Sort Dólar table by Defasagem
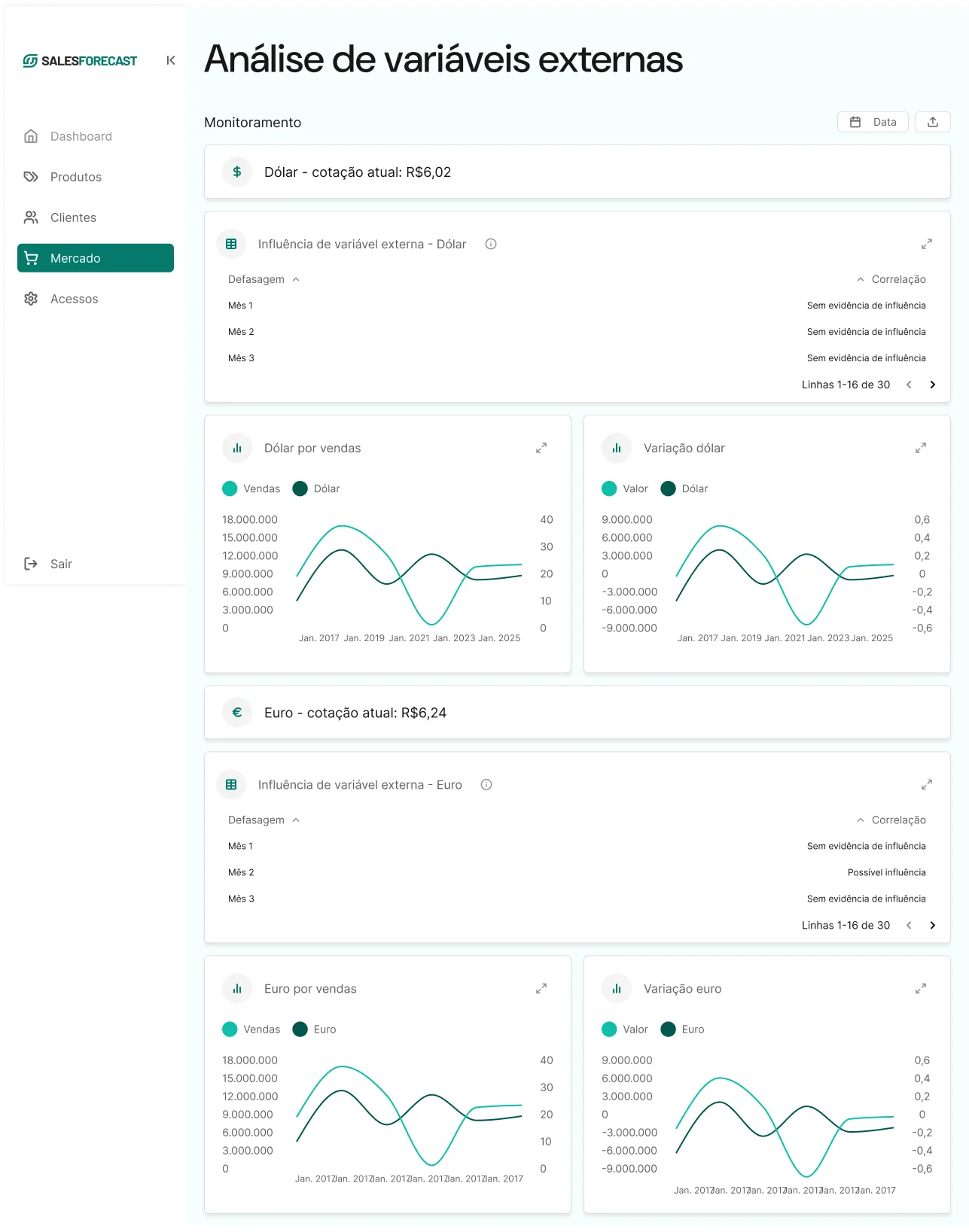969x1232 pixels. coord(264,279)
